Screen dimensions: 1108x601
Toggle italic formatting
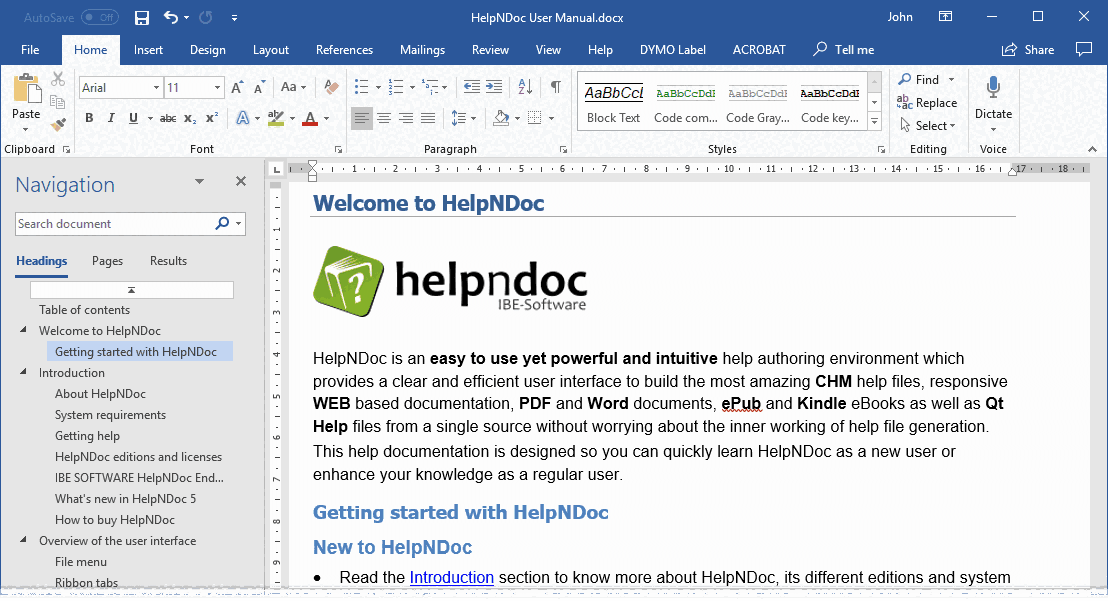[x=111, y=118]
